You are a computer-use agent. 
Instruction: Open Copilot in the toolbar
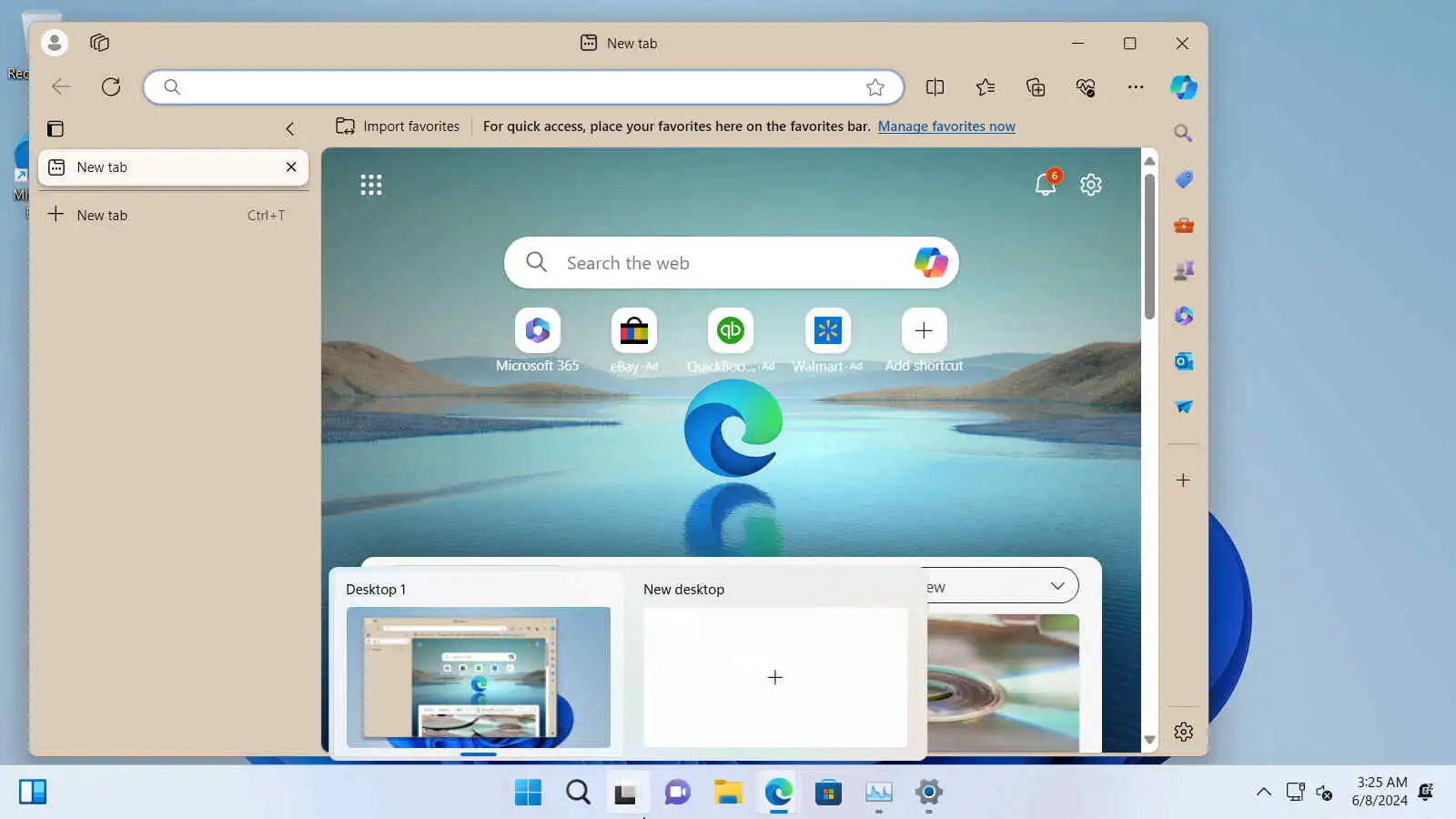(1184, 87)
